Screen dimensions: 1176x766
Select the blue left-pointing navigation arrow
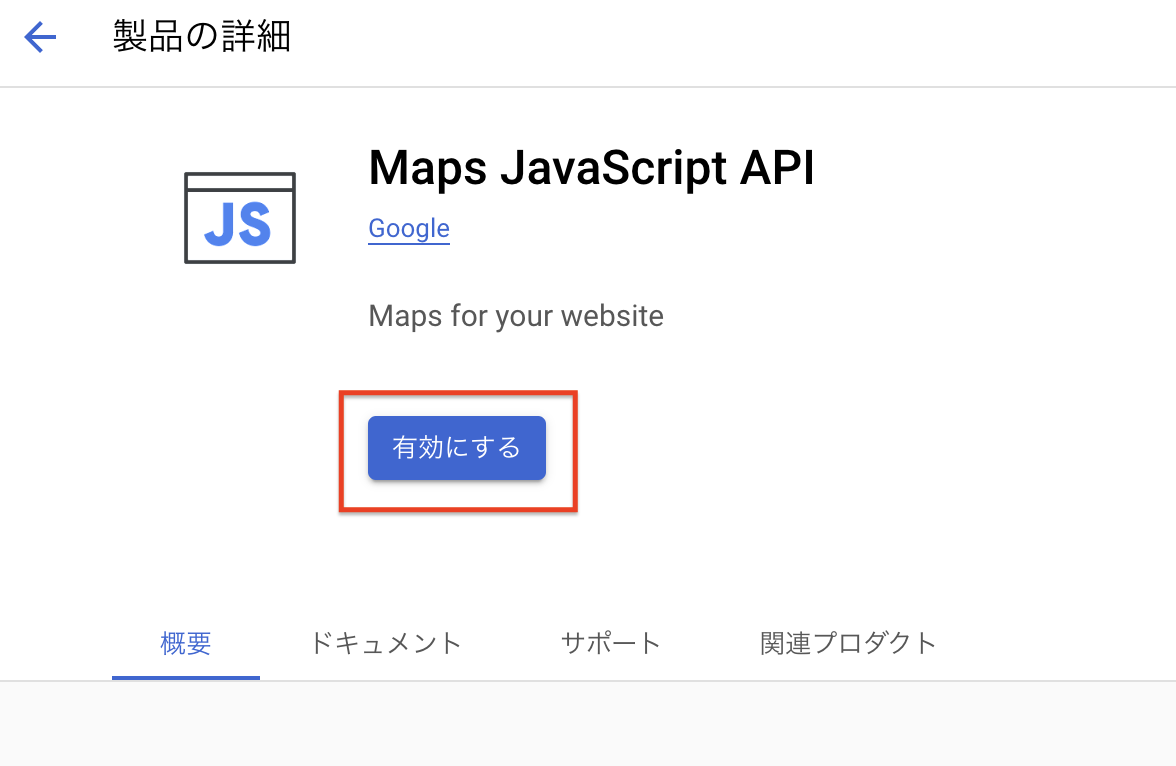pos(38,37)
